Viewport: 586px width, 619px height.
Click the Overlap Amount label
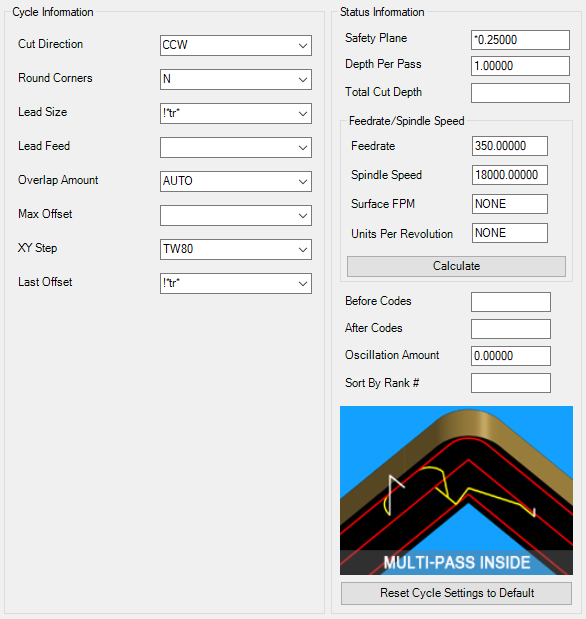click(x=58, y=180)
